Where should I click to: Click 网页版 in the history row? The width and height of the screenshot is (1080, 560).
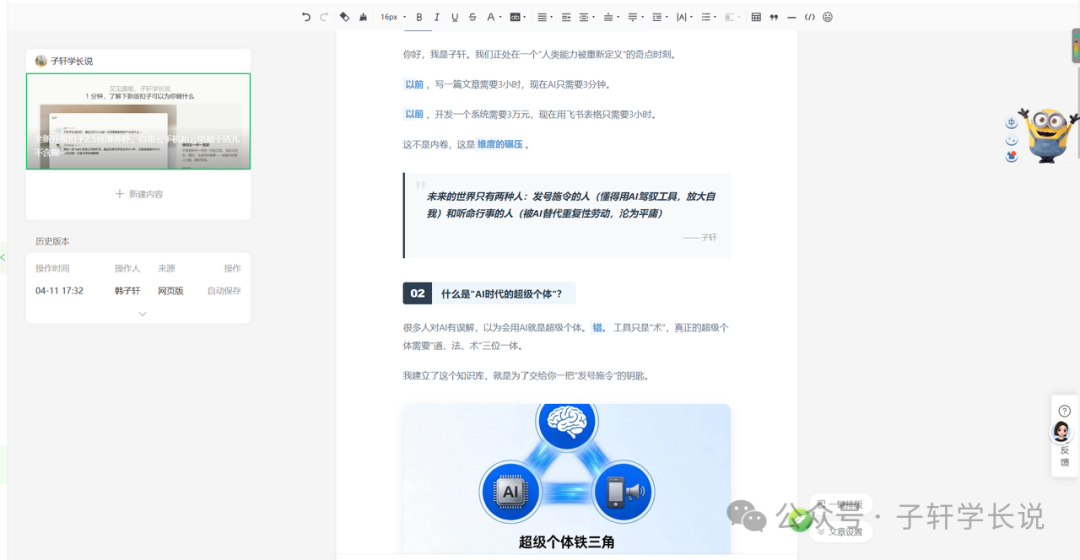171,291
